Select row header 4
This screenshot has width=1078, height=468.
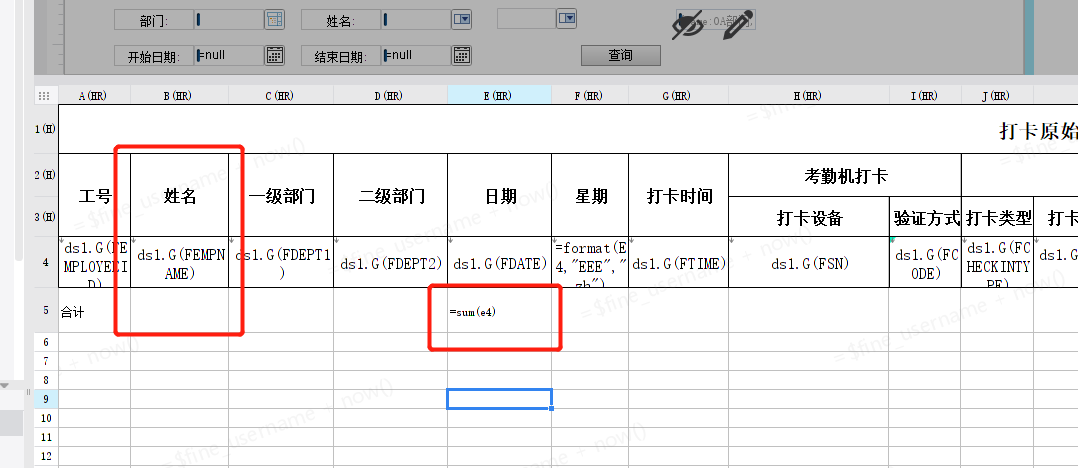tap(46, 262)
